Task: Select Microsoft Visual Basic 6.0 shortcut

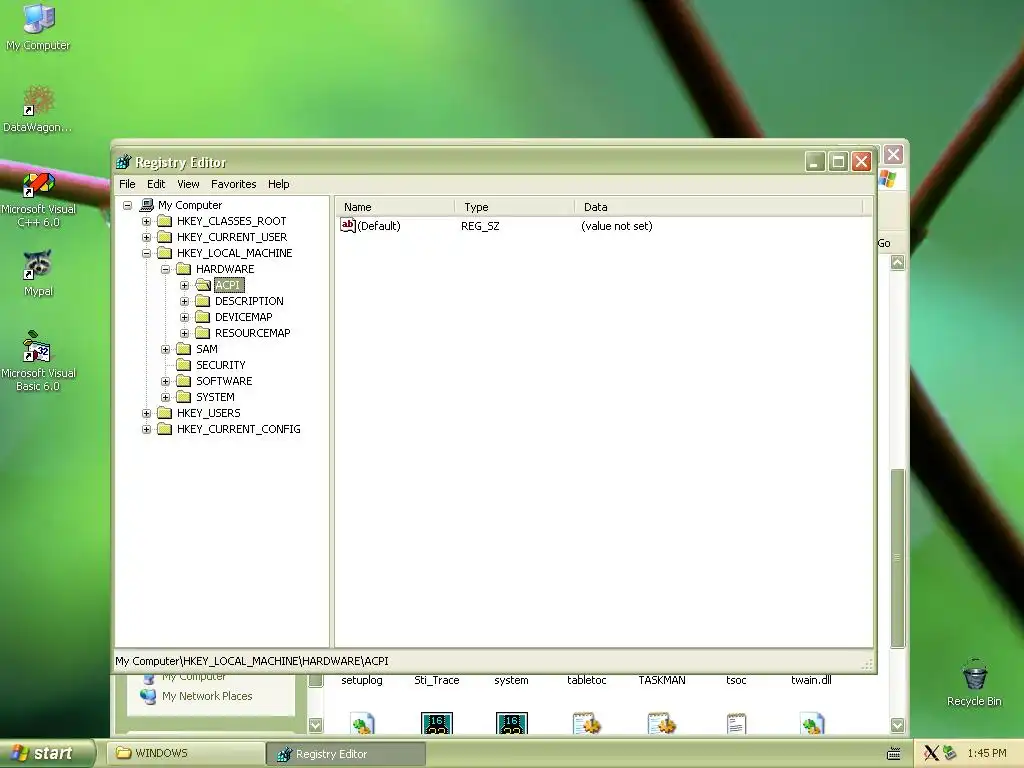Action: coord(38,362)
